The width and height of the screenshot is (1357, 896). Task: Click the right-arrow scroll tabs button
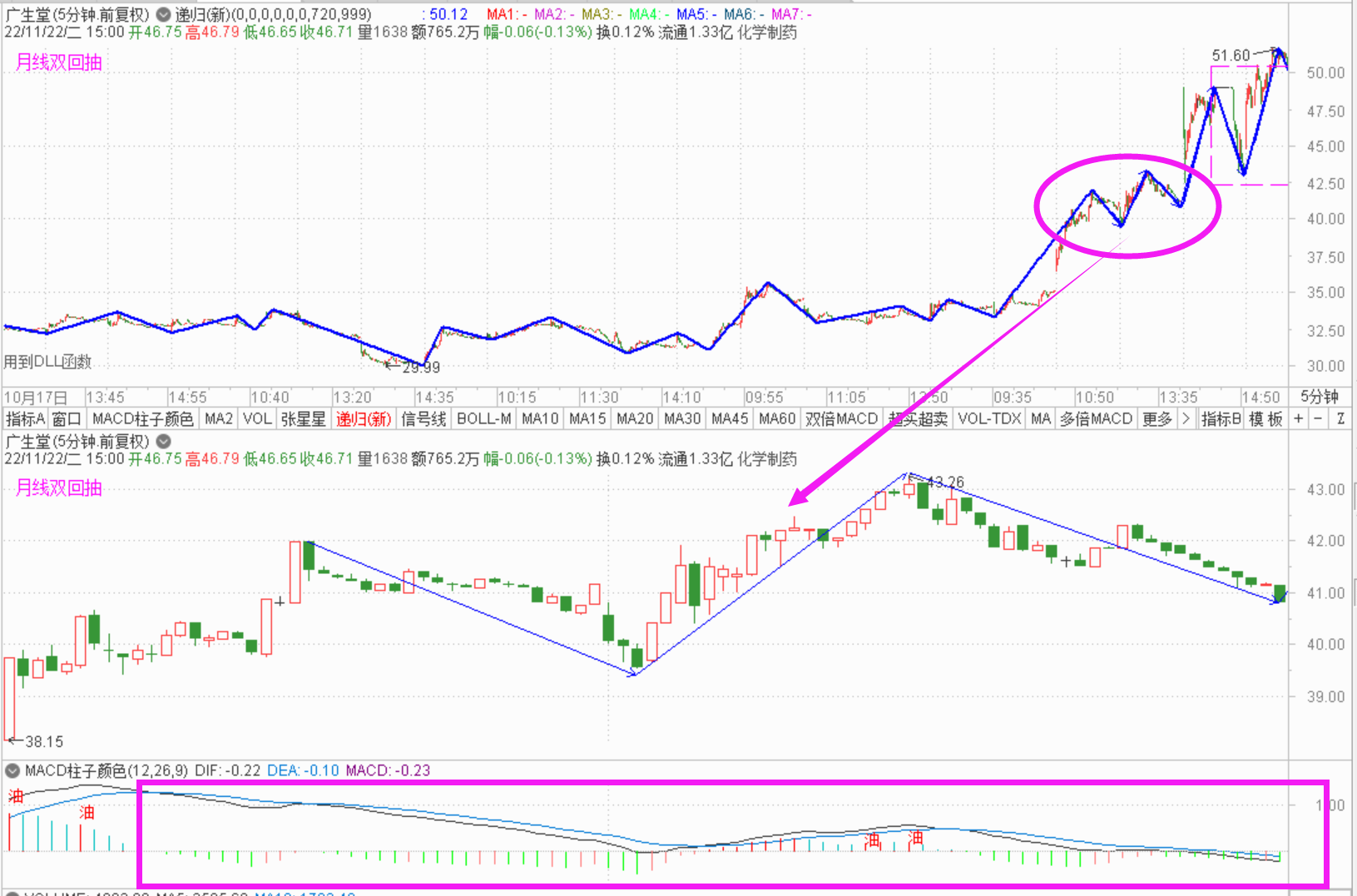click(x=1186, y=418)
